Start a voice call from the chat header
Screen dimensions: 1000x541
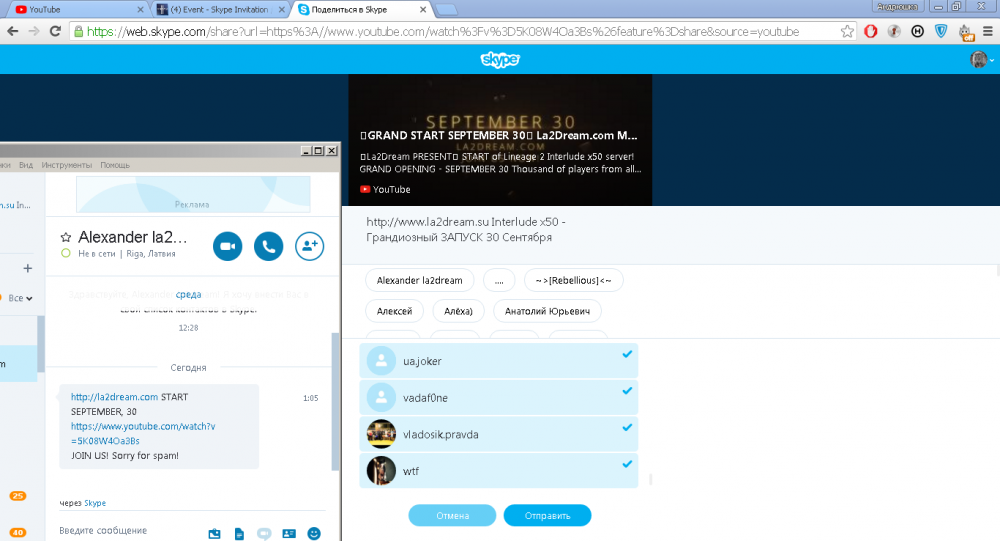(268, 246)
